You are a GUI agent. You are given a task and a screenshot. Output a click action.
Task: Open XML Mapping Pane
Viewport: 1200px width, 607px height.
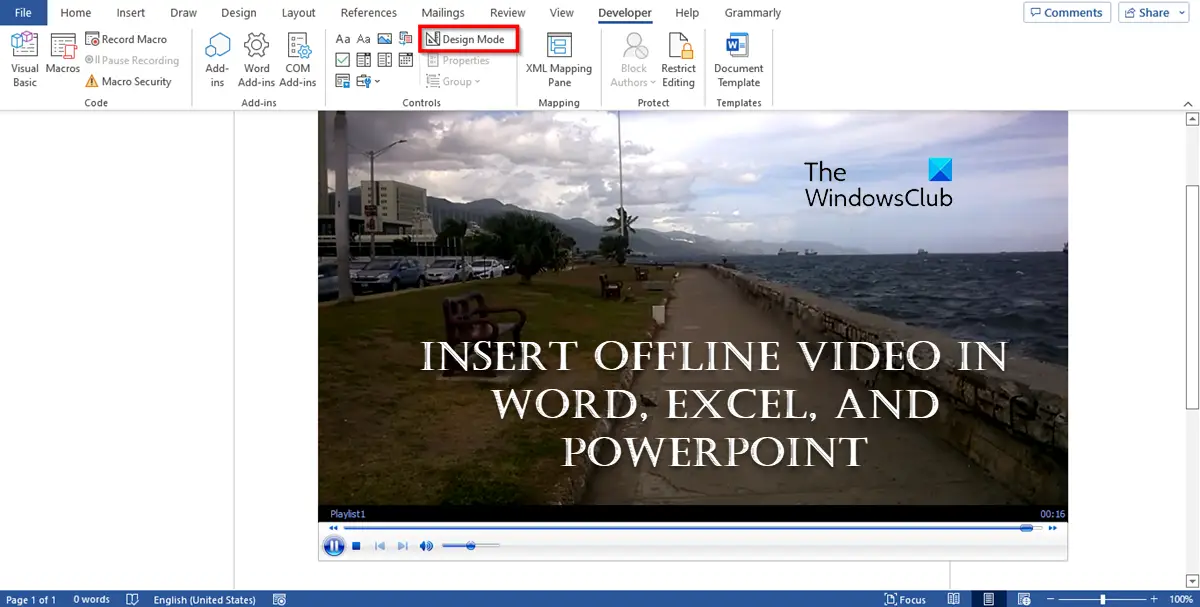[559, 60]
